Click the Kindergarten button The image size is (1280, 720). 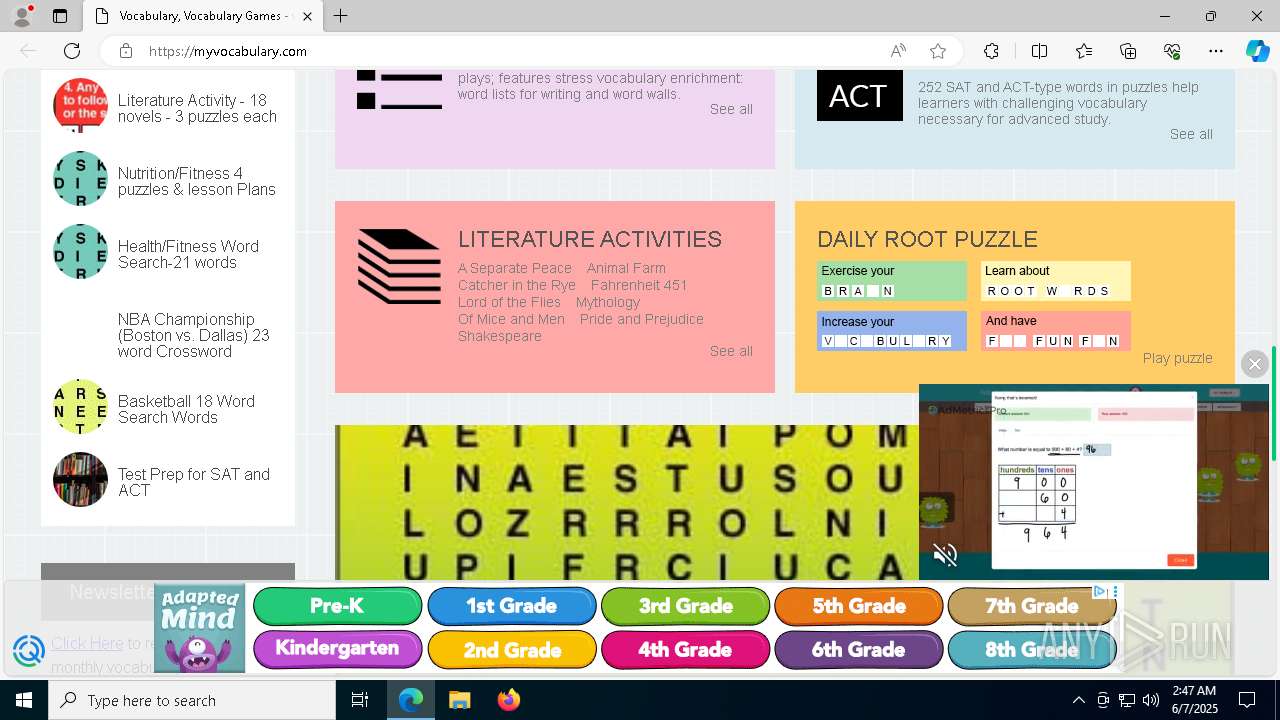point(338,649)
